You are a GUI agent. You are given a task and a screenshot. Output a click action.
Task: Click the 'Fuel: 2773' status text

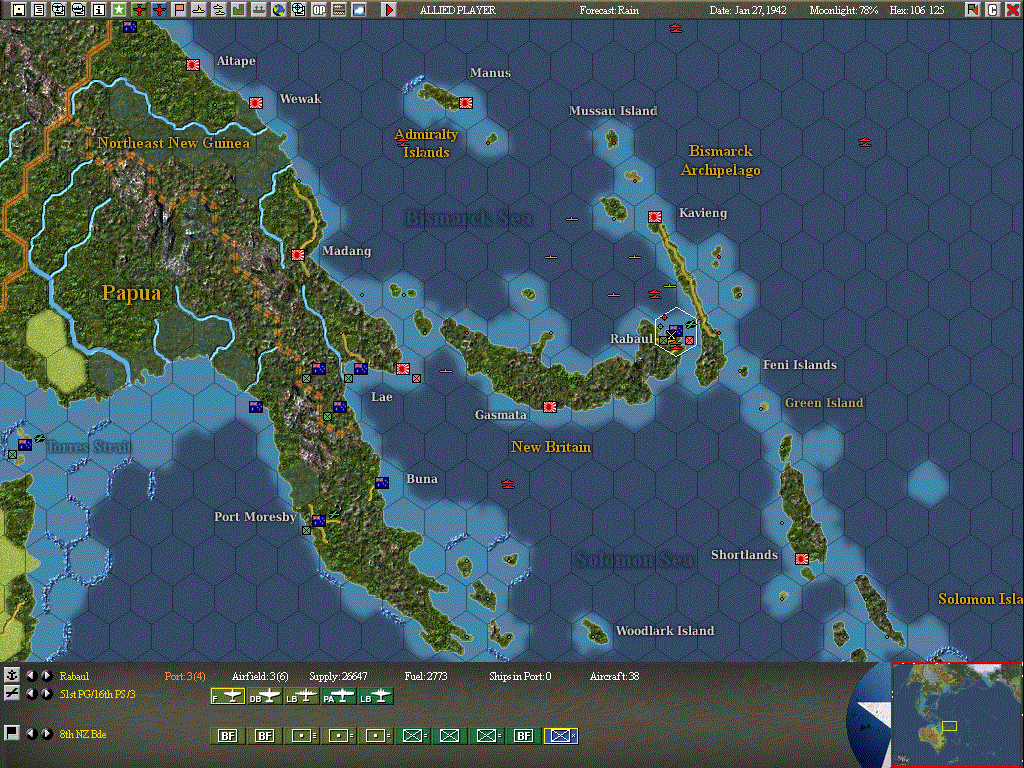coord(426,676)
